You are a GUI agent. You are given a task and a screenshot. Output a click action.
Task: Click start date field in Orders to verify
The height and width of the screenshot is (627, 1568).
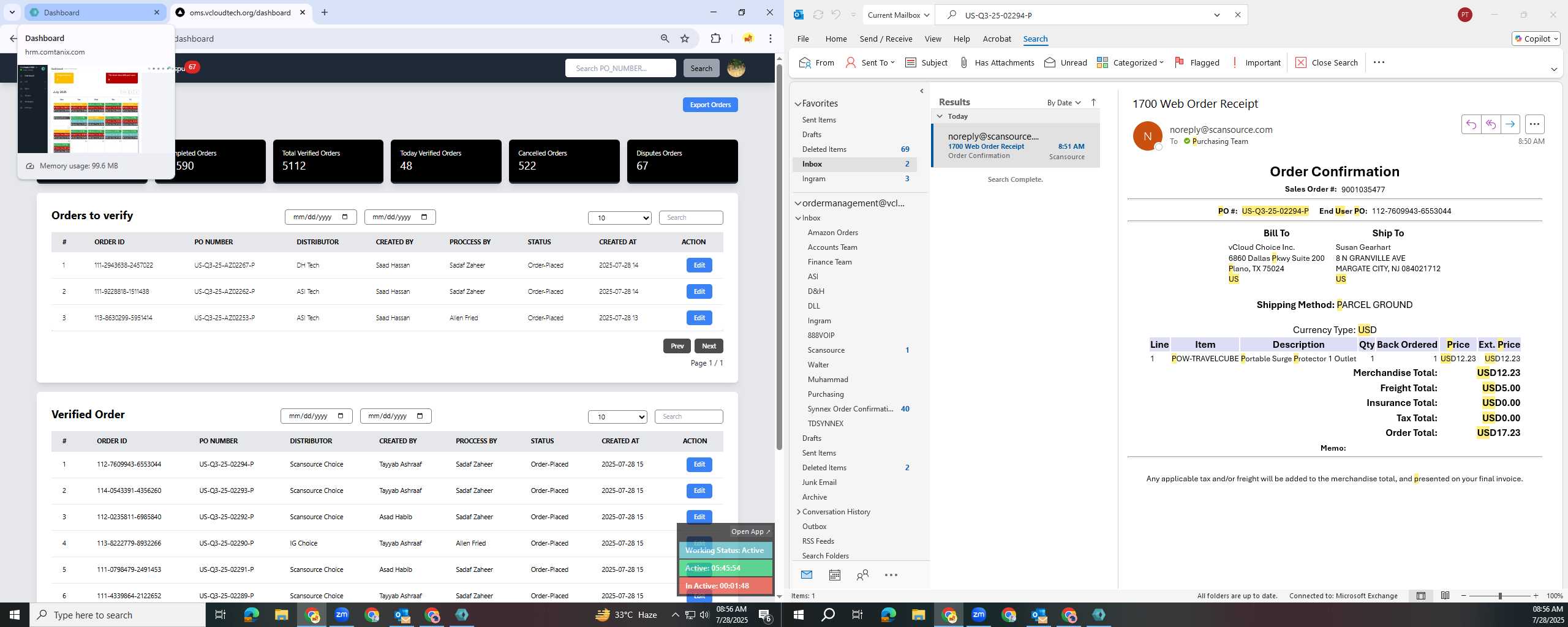[x=320, y=217]
